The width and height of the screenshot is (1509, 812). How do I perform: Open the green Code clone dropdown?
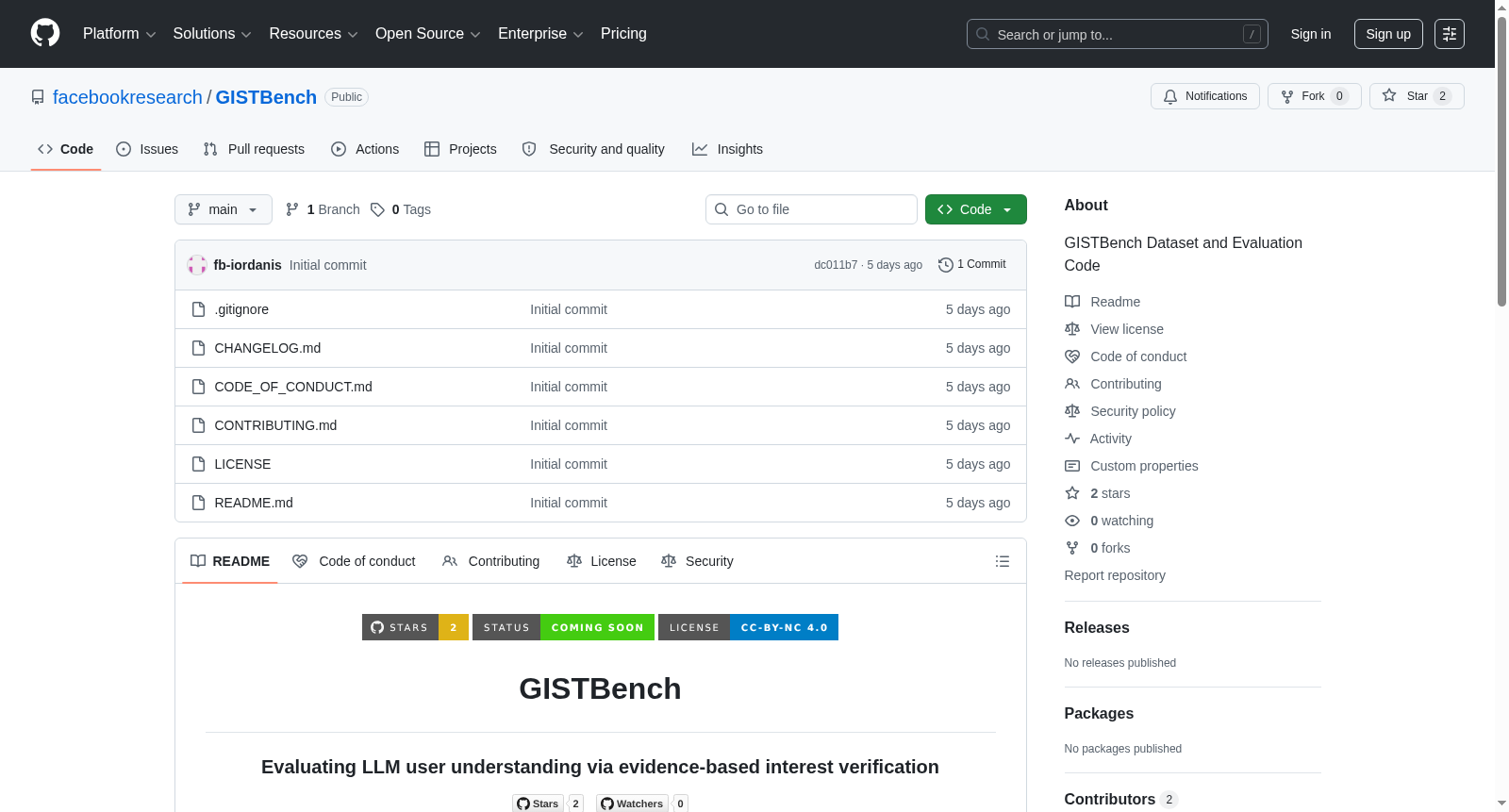click(x=976, y=209)
